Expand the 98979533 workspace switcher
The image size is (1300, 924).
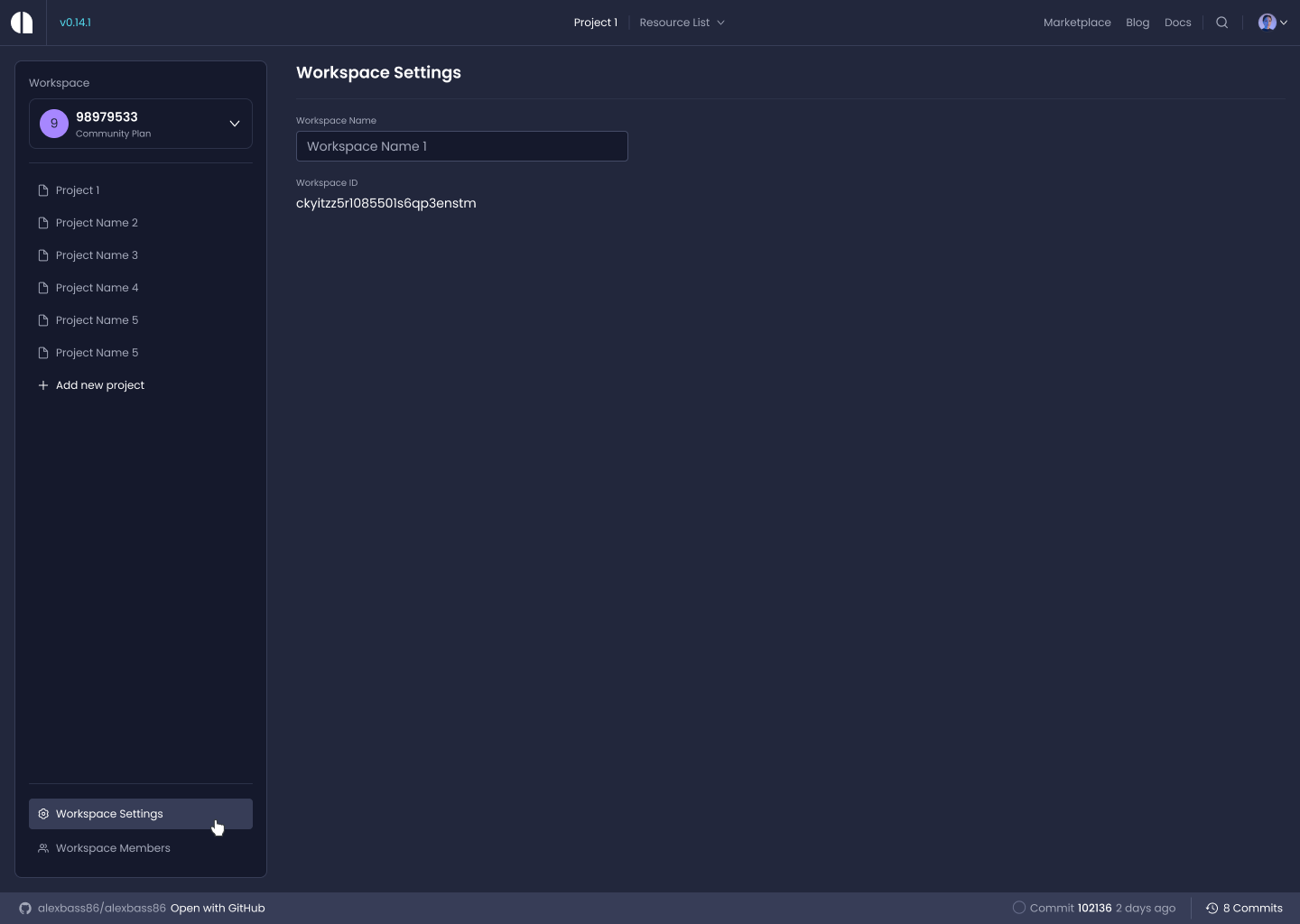point(235,124)
